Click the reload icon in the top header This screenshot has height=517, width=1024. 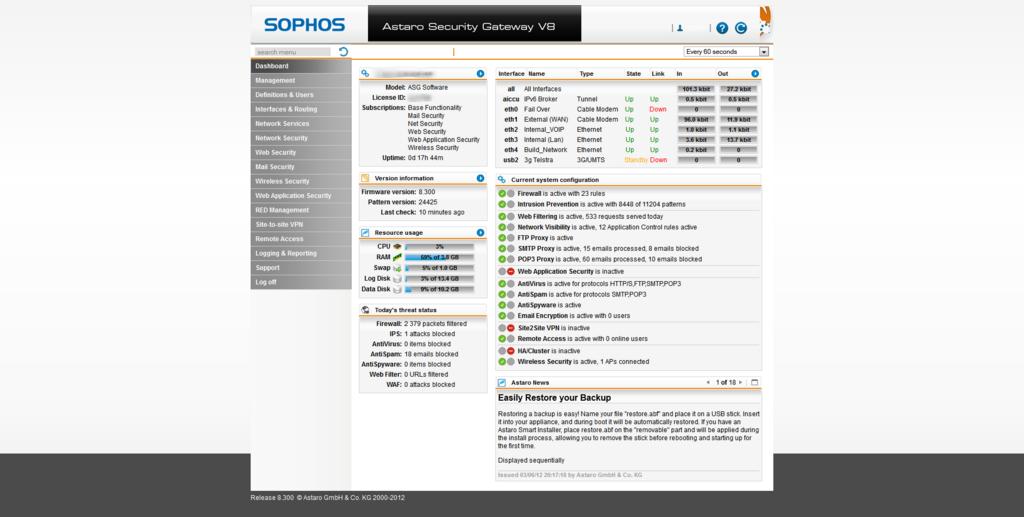tap(741, 28)
